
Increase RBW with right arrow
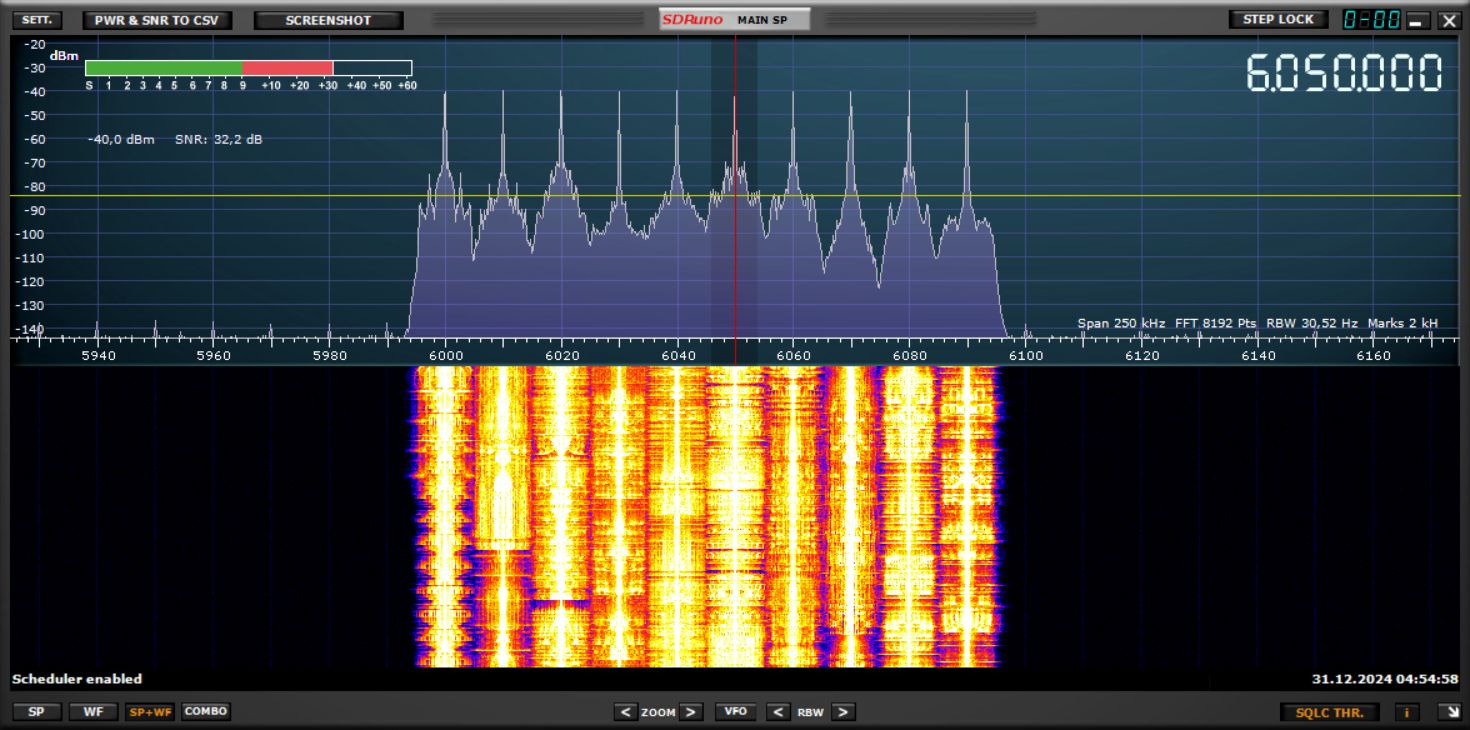pos(843,712)
